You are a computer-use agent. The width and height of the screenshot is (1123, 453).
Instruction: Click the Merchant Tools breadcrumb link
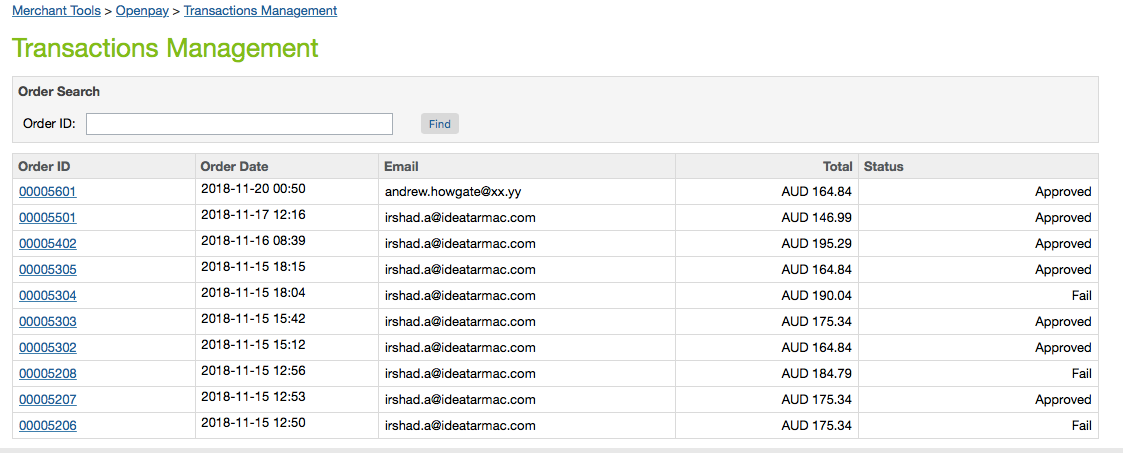click(56, 11)
